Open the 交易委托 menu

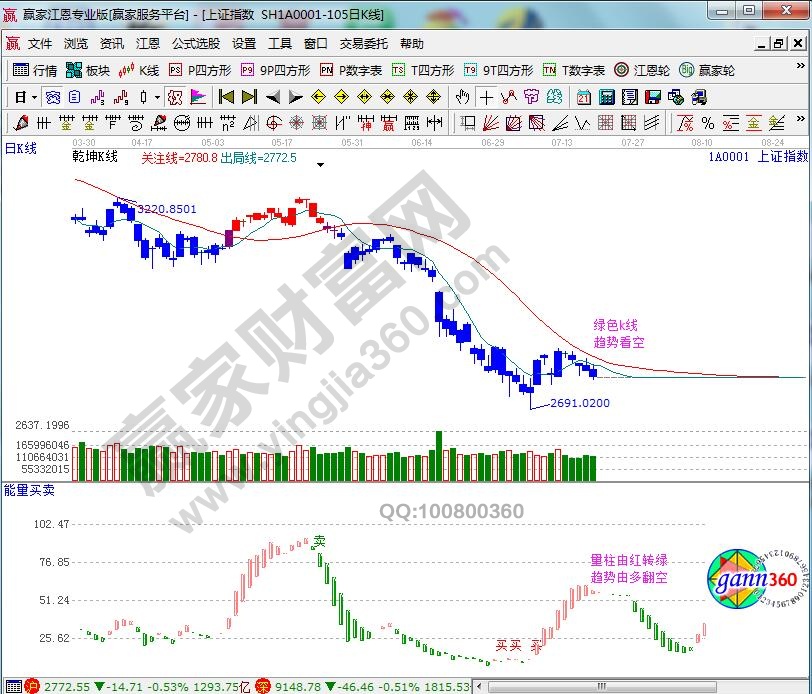click(x=364, y=44)
